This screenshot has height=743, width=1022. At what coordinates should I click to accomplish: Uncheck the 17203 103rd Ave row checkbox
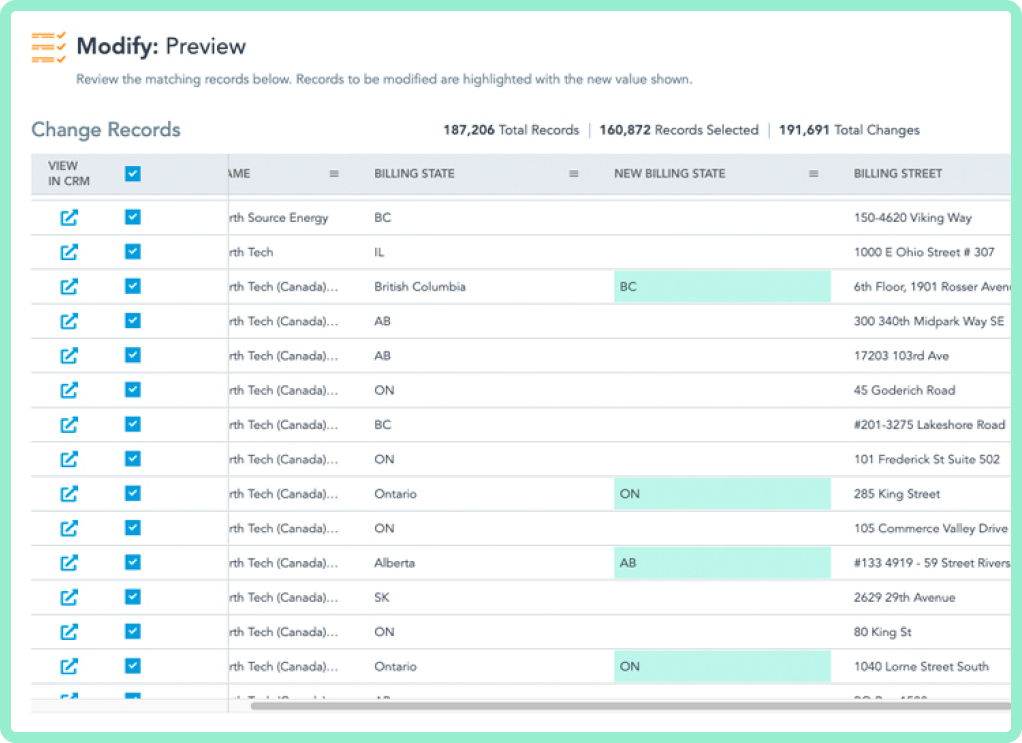pos(133,355)
